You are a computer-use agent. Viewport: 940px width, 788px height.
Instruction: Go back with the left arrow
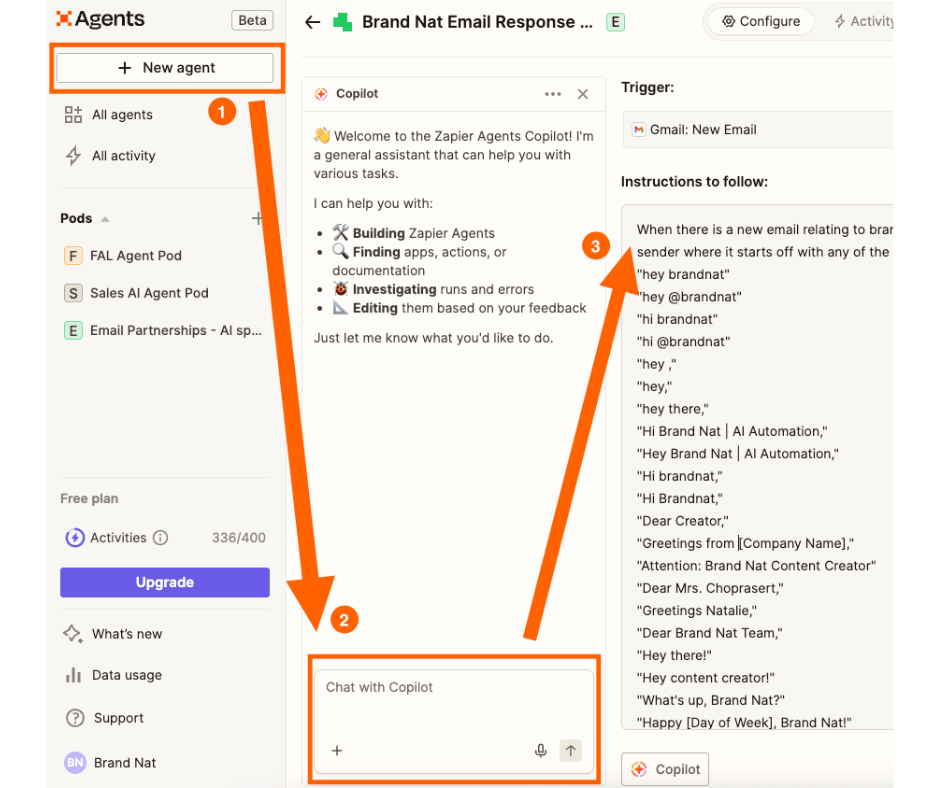(x=312, y=23)
